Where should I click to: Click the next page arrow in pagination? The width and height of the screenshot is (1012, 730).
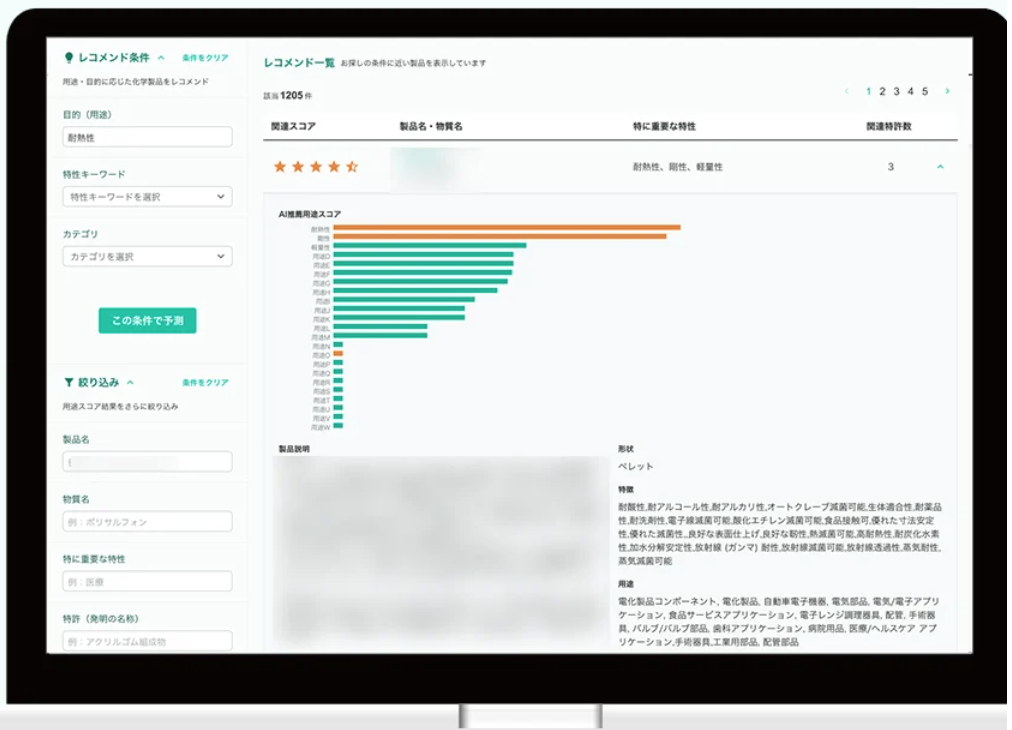(x=947, y=92)
